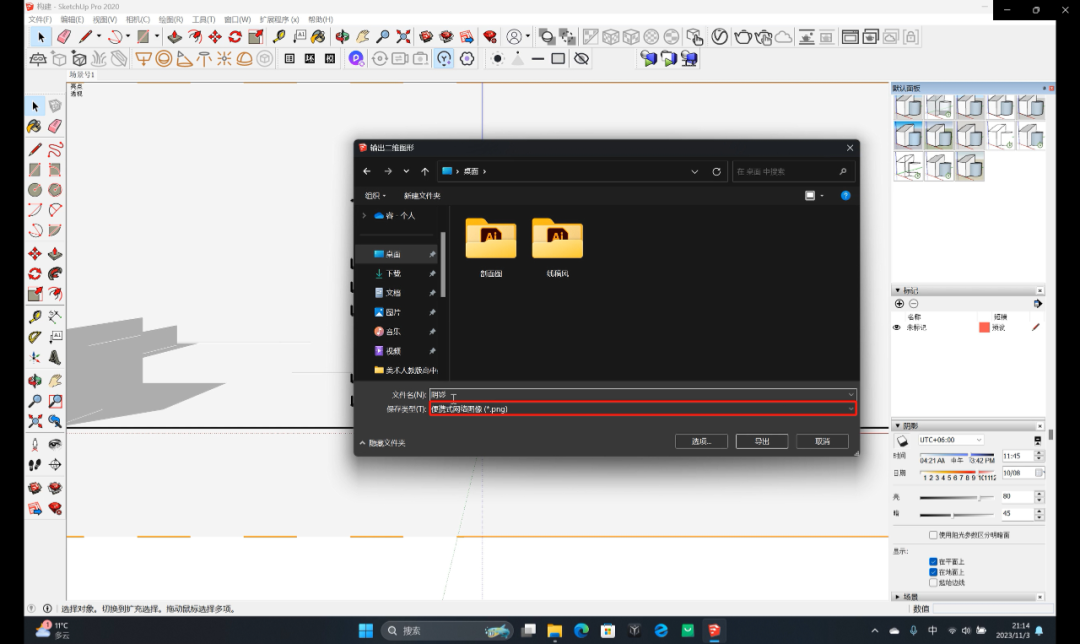1080x644 pixels.
Task: Click the add tag plus icon
Action: [899, 304]
